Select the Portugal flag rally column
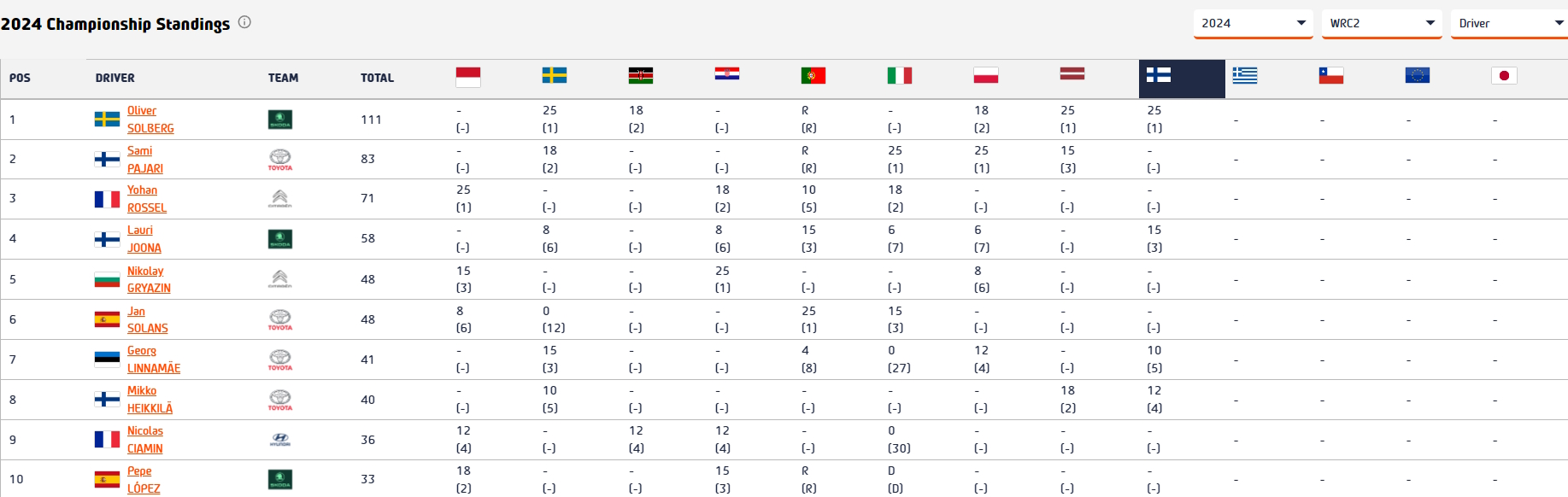This screenshot has height=497, width=1568. point(813,76)
